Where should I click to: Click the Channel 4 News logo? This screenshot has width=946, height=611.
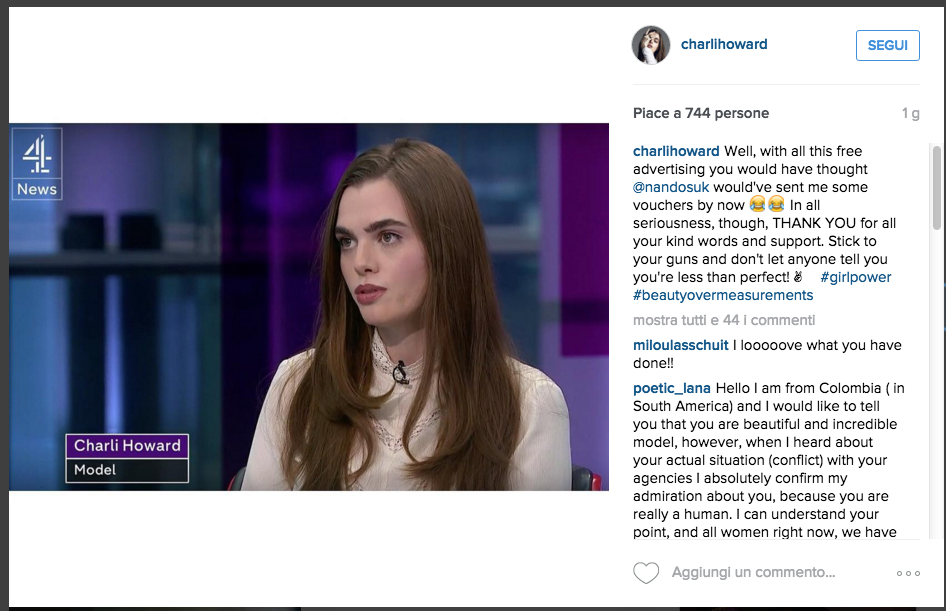click(37, 163)
